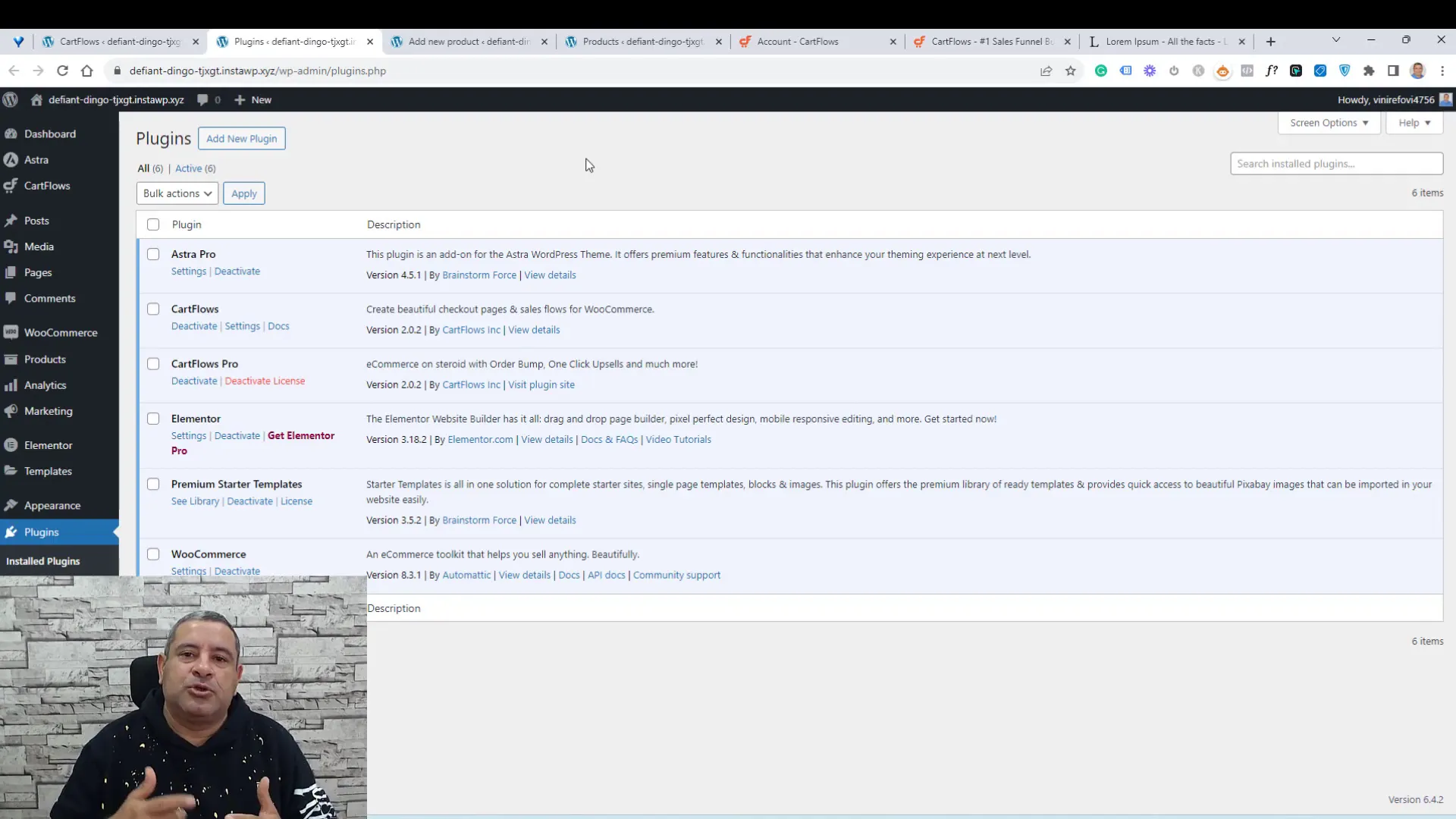Image resolution: width=1456 pixels, height=819 pixels.
Task: Click CartFlows Pro View details link
Action: (x=541, y=384)
